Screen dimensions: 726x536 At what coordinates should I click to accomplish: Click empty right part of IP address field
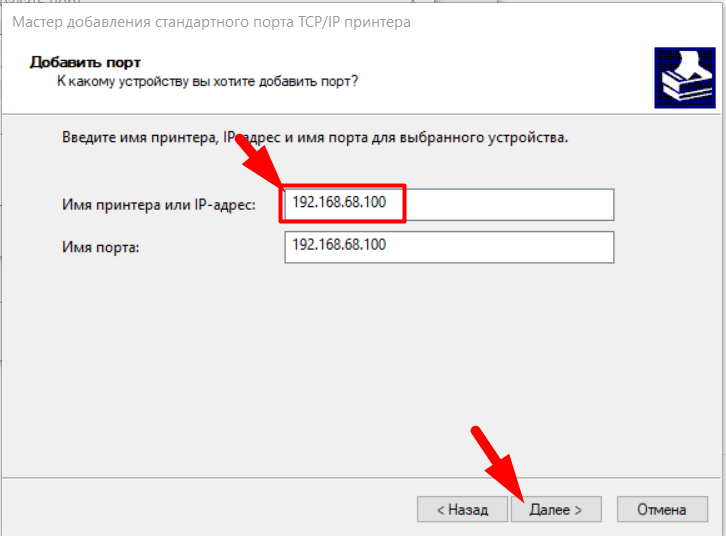520,204
